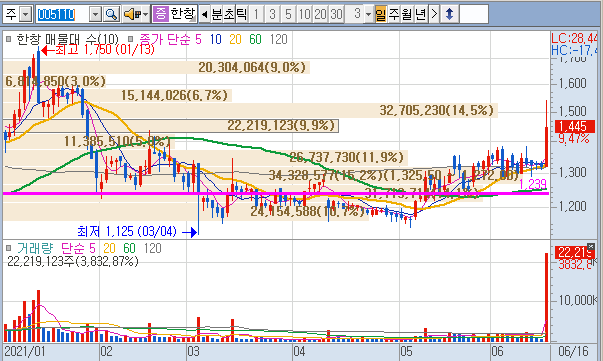The image size is (603, 361).
Task: Click volume profile label 20,304,064(9.0%)
Action: tap(252, 67)
